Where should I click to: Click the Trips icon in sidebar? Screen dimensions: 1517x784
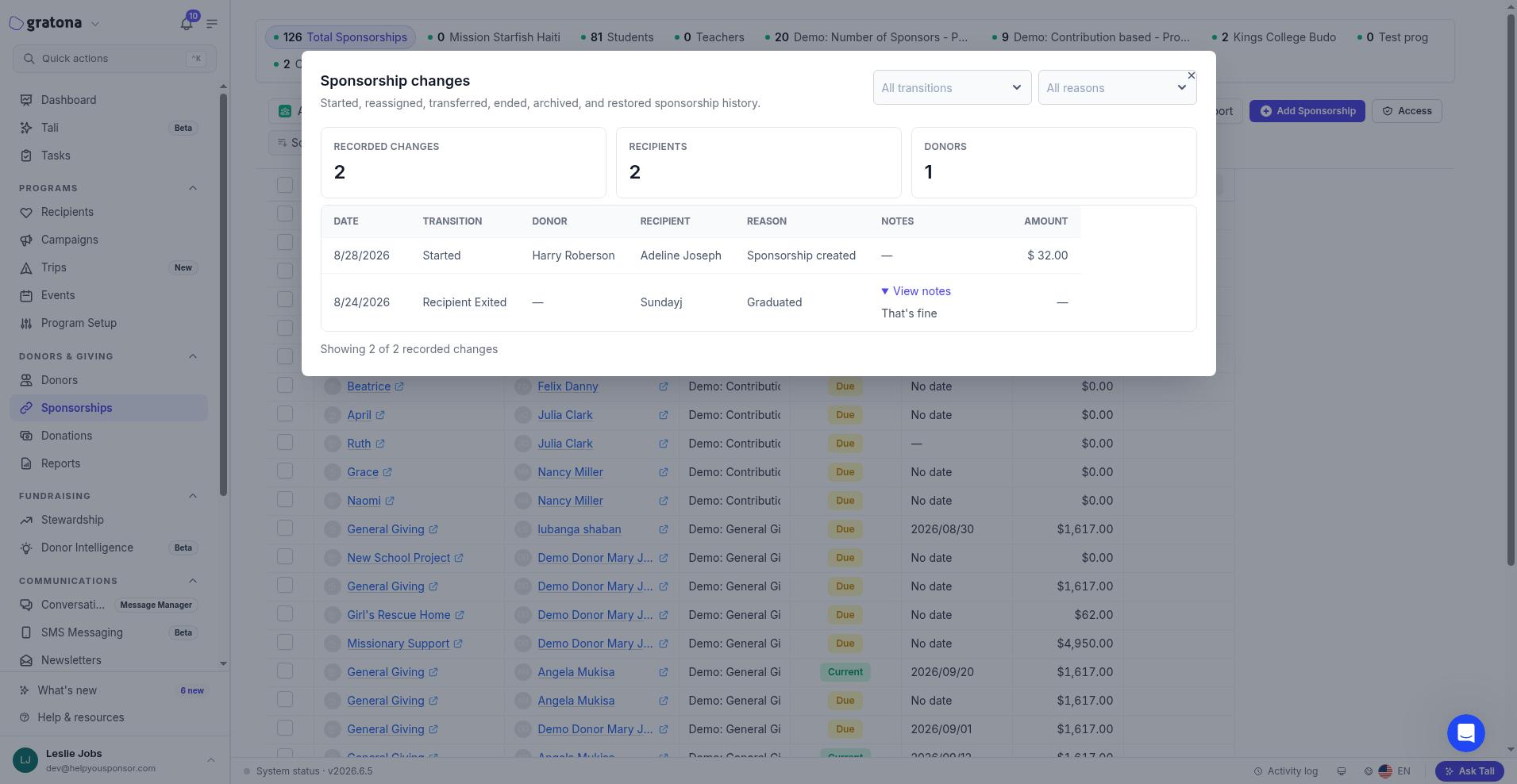[x=26, y=267]
